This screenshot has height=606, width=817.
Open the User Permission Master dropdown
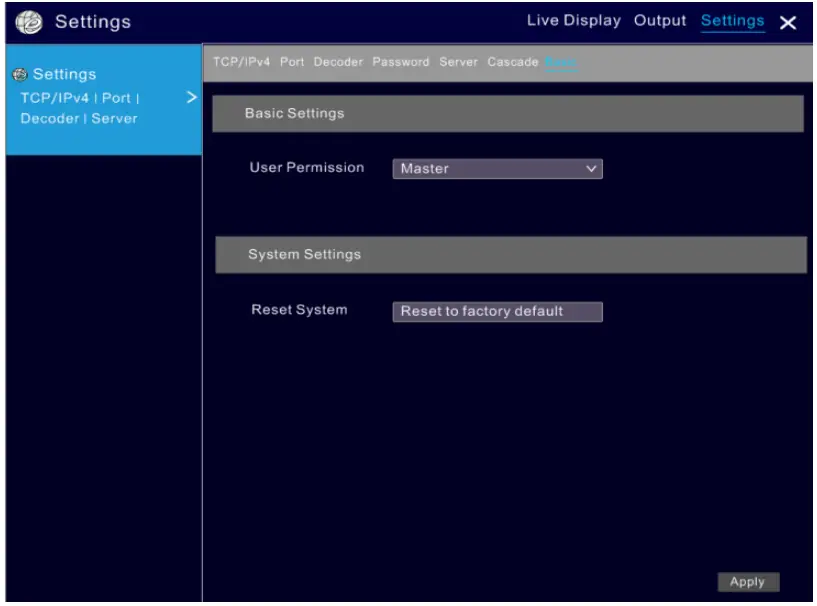(x=498, y=169)
